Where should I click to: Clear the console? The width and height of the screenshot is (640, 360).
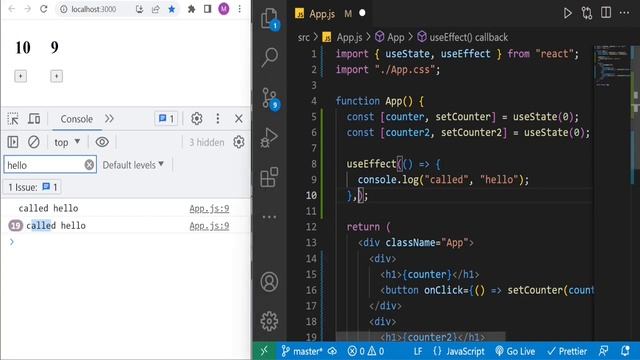point(34,142)
